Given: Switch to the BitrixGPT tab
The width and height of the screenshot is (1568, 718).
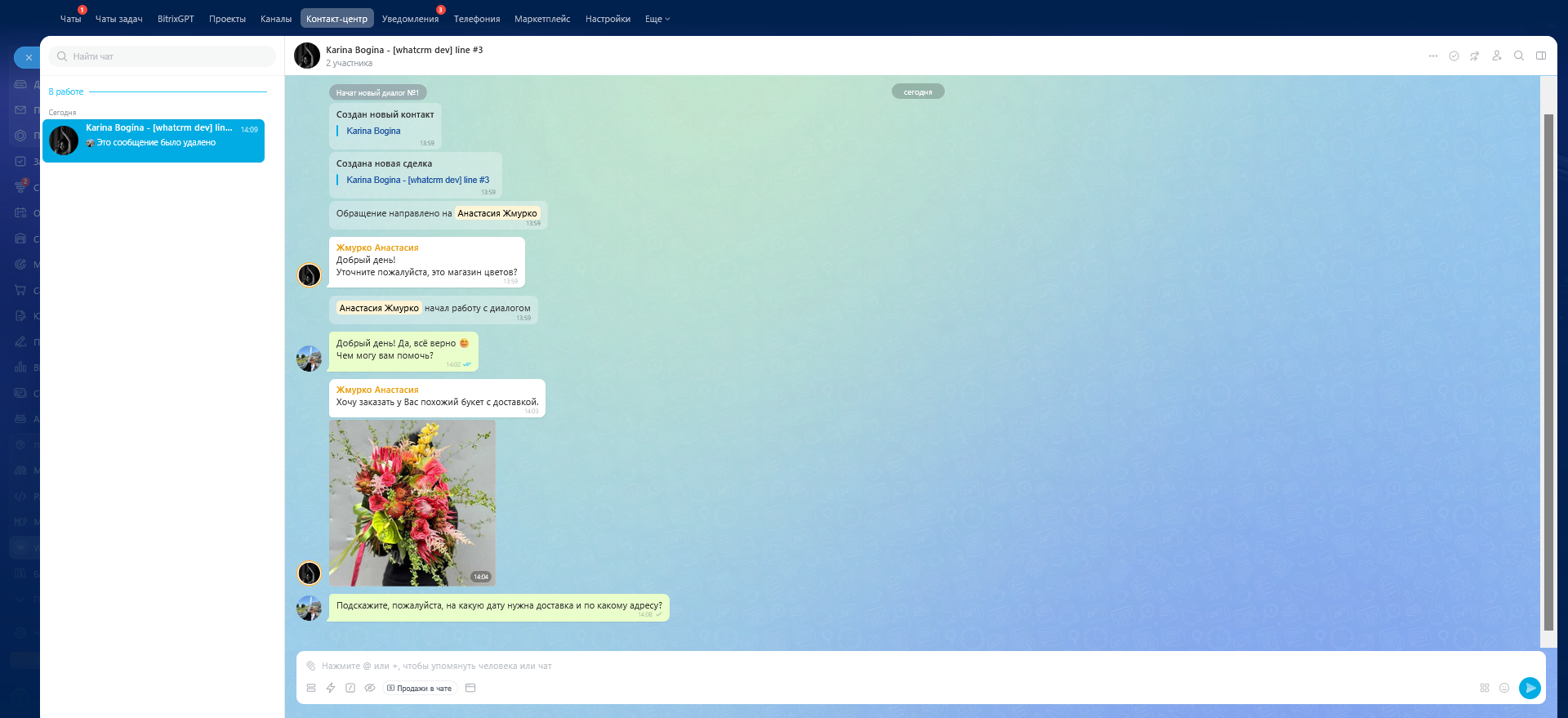Looking at the screenshot, I should (176, 19).
